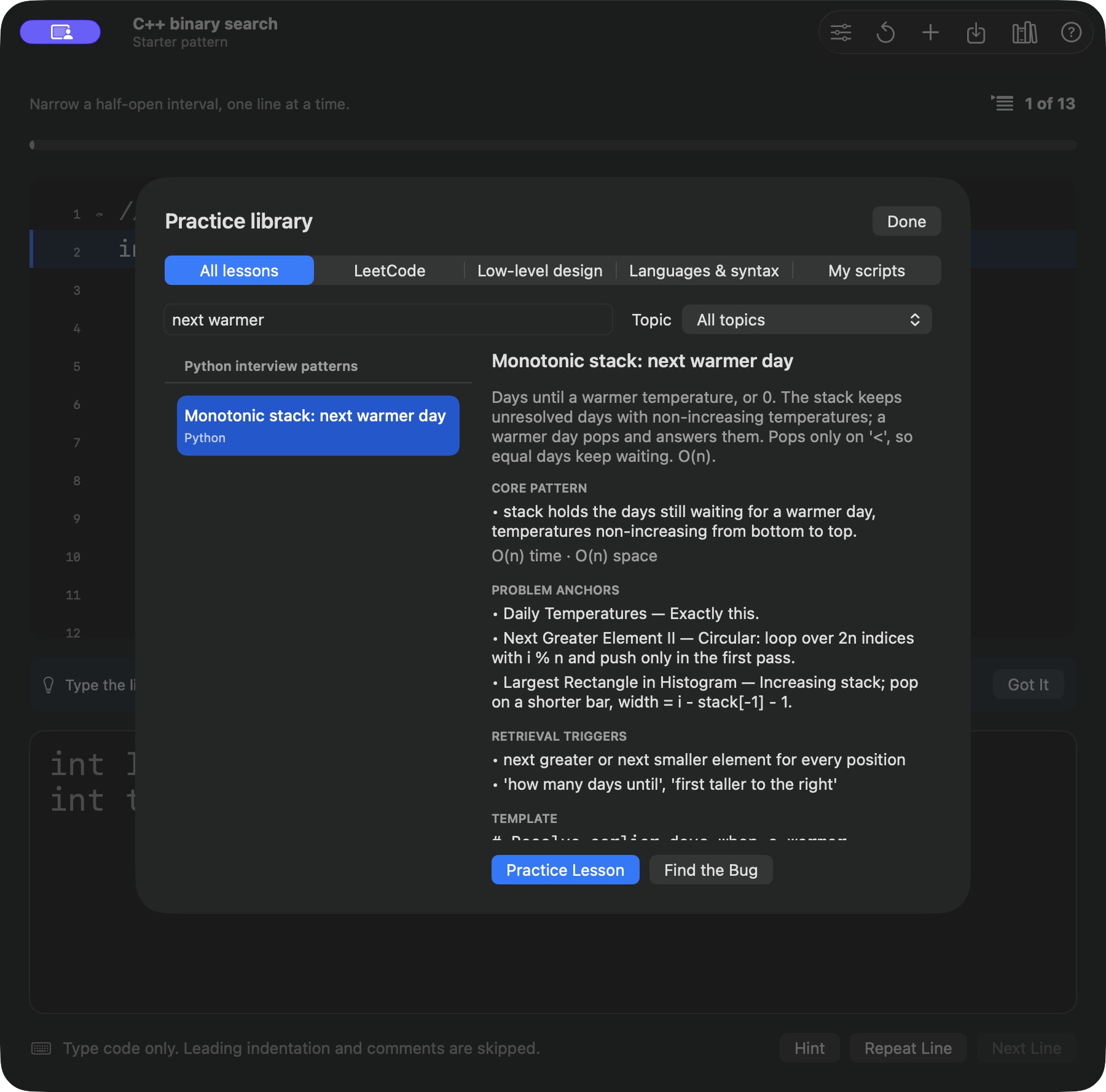
Task: Click the 'RETRIEVAL TRIGGERS' section heading
Action: pos(559,736)
